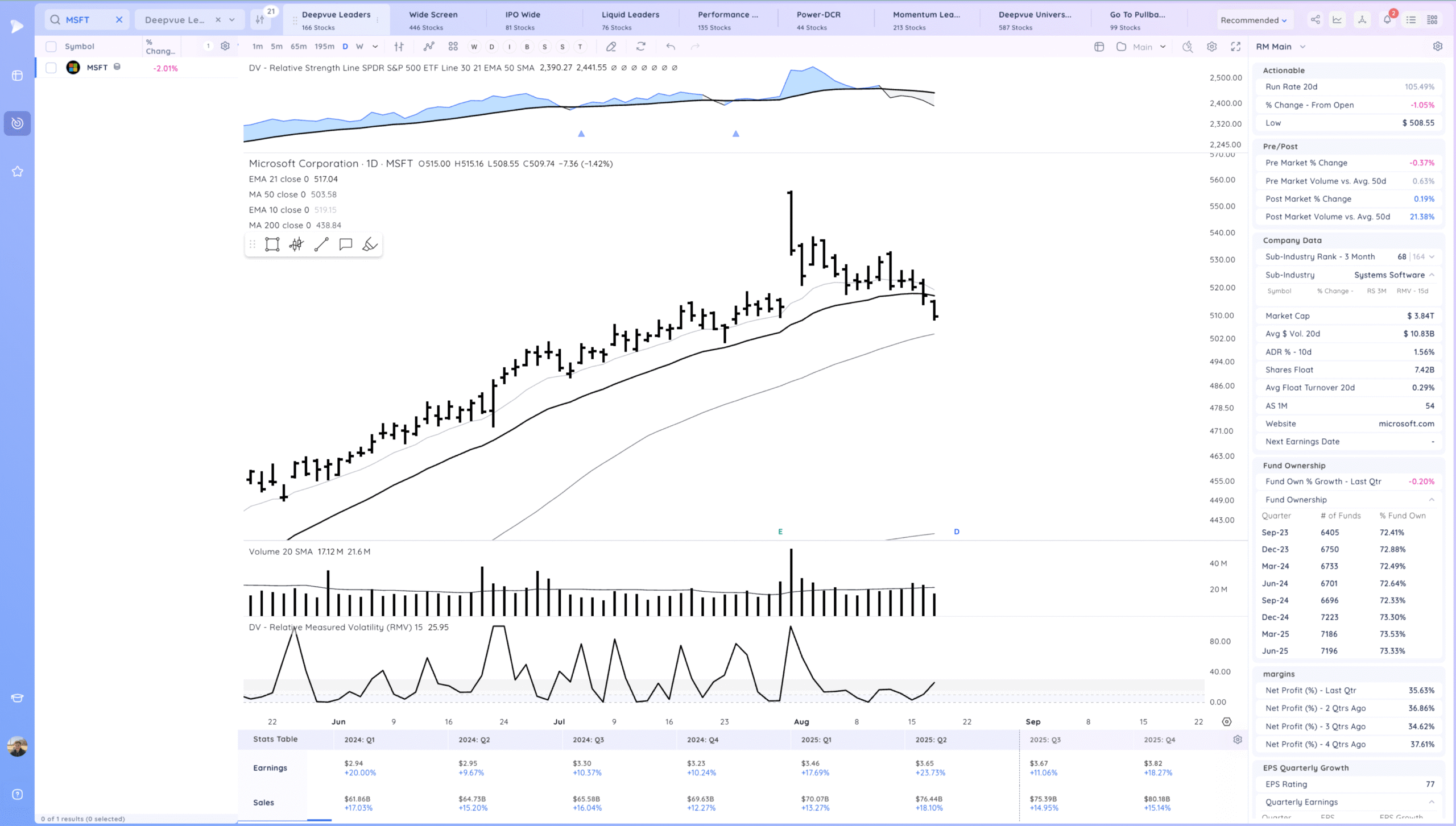The image size is (1456, 826).
Task: Click the MSFT symbol row
Action: (x=136, y=68)
